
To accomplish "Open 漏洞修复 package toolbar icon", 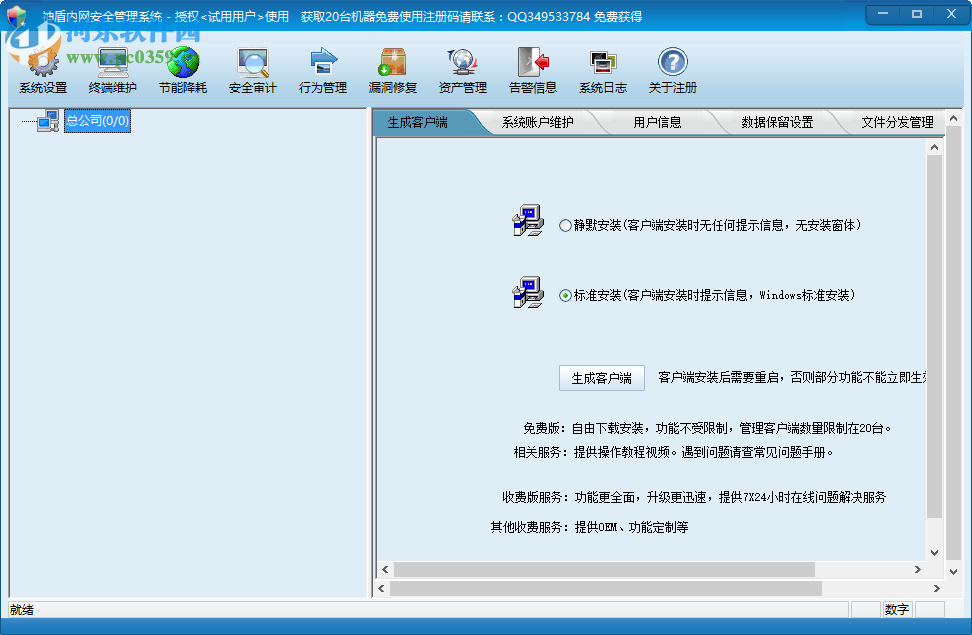I will click(x=393, y=63).
